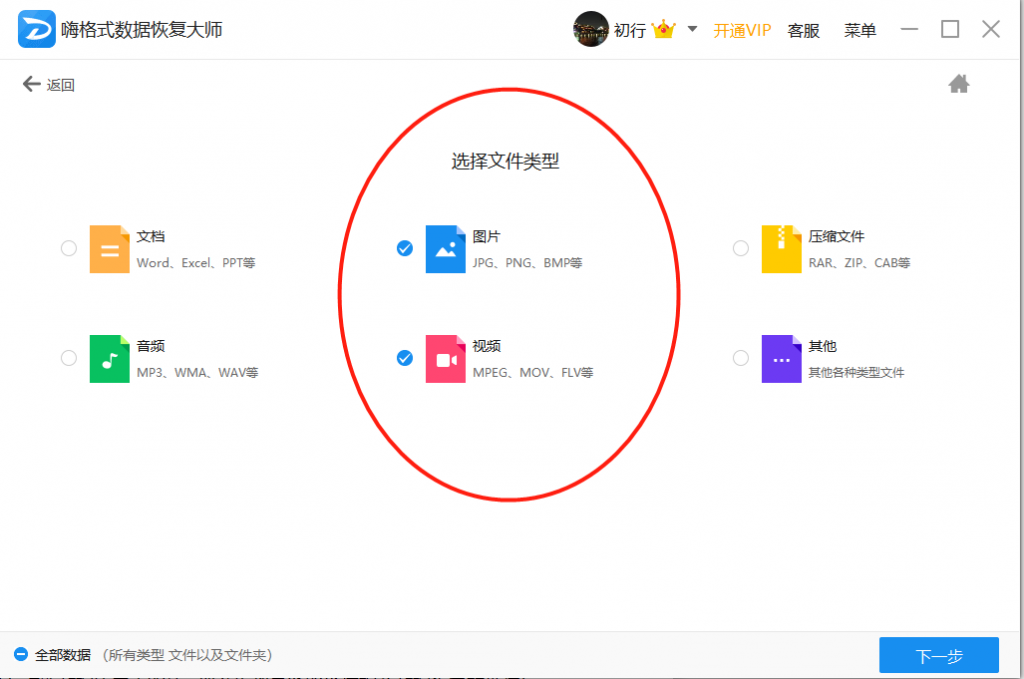Click '(所有类型 文件以及文件夹)' text
Viewport: 1024px width, 679px height.
tap(187, 655)
